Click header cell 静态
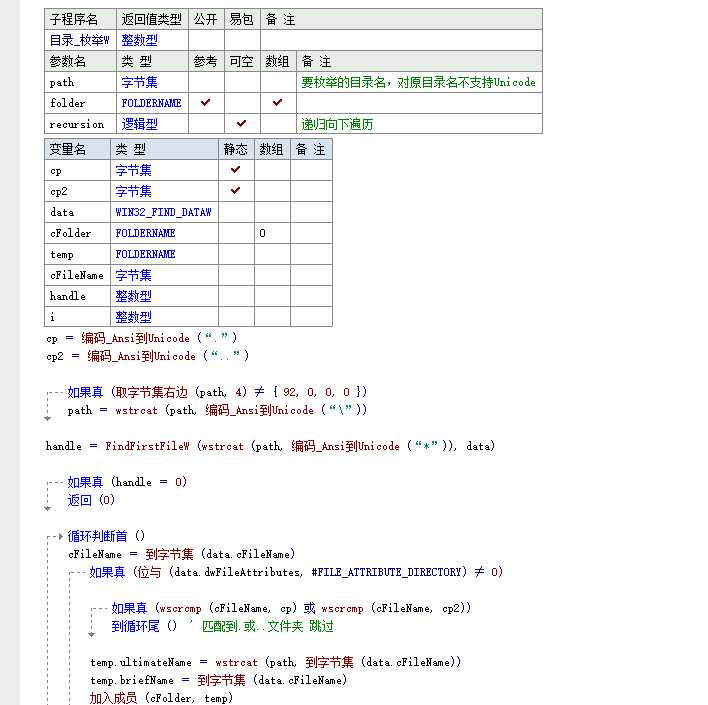This screenshot has height=705, width=708. coord(235,149)
